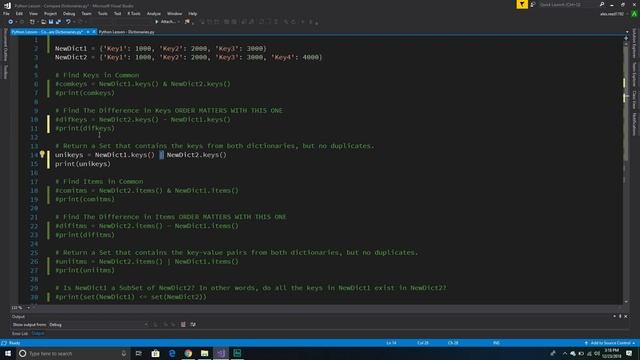Open Output panel window position dropdown
This screenshot has height=360, width=640.
(615, 316)
